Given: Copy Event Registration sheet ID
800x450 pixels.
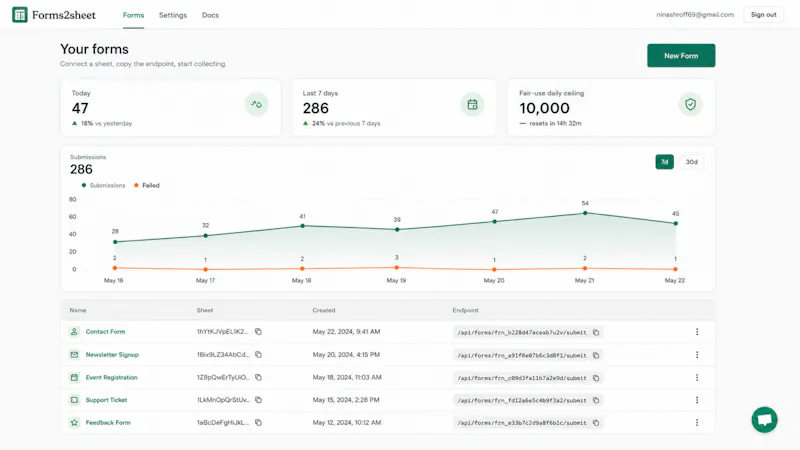Looking at the screenshot, I should pyautogui.click(x=258, y=378).
